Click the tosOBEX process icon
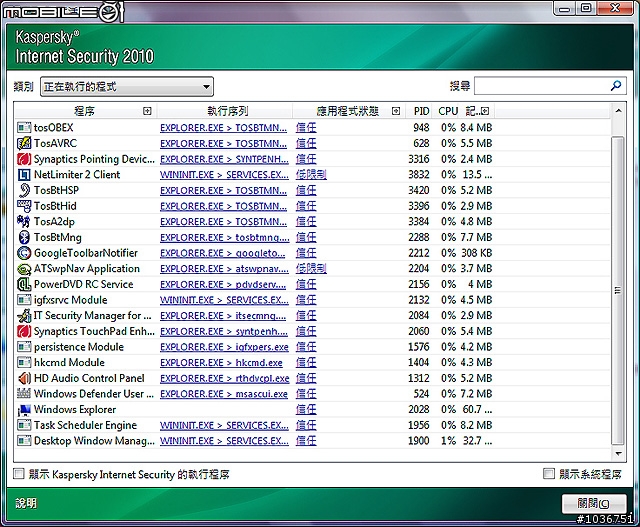This screenshot has height=527, width=640. click(24, 128)
